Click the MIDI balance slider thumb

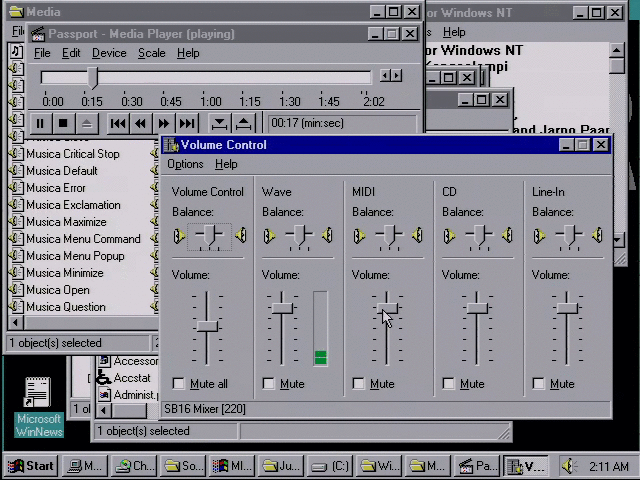pos(389,235)
